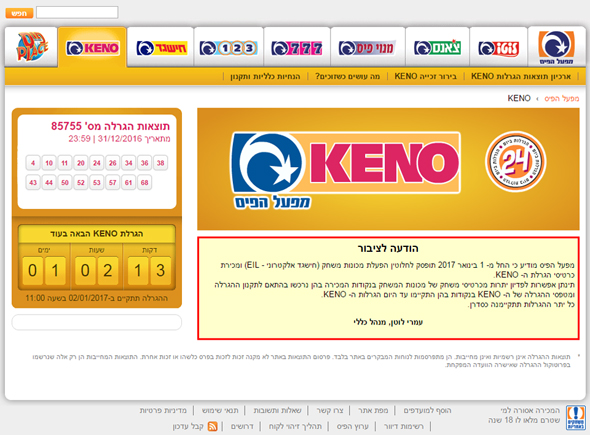Viewport: 590px width, 435px height.
Task: Select the KENO game tab
Action: pyautogui.click(x=93, y=48)
